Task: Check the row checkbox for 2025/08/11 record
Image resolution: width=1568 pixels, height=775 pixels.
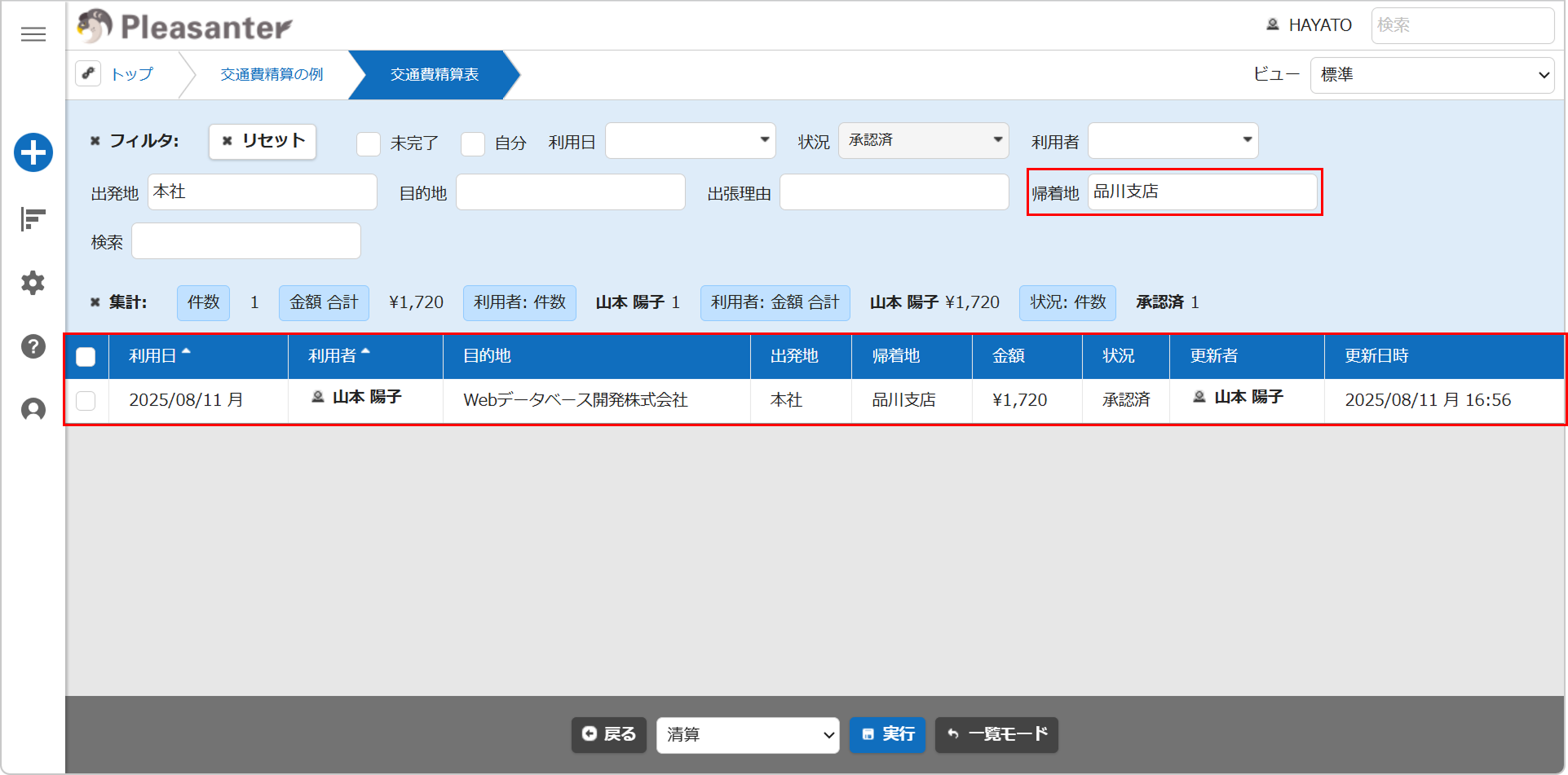Action: (x=86, y=400)
